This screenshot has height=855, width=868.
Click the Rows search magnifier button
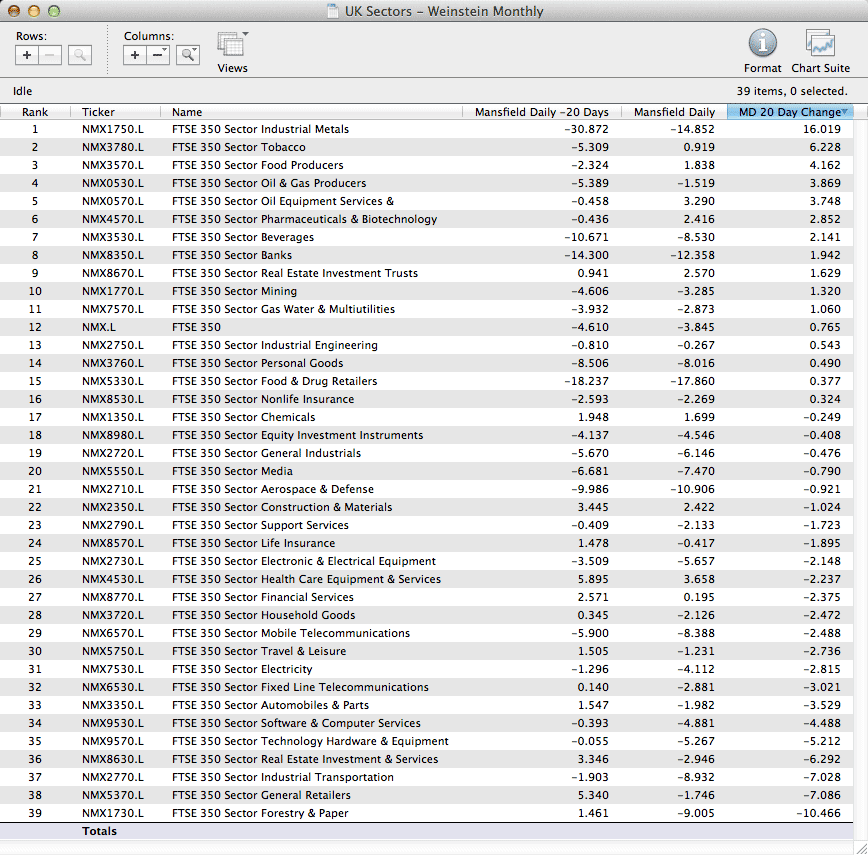coord(80,55)
